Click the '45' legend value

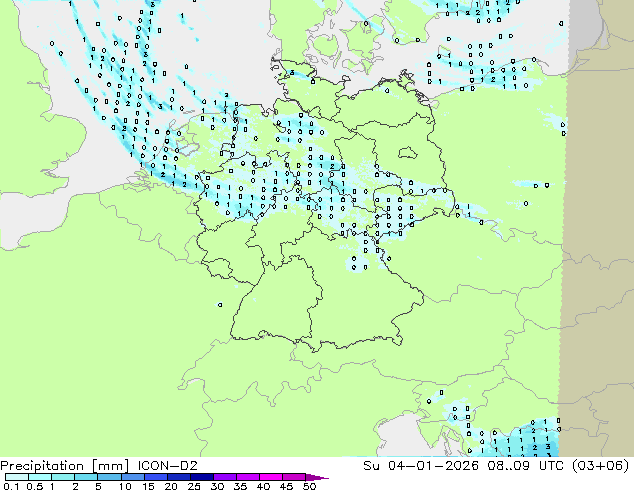point(286,486)
